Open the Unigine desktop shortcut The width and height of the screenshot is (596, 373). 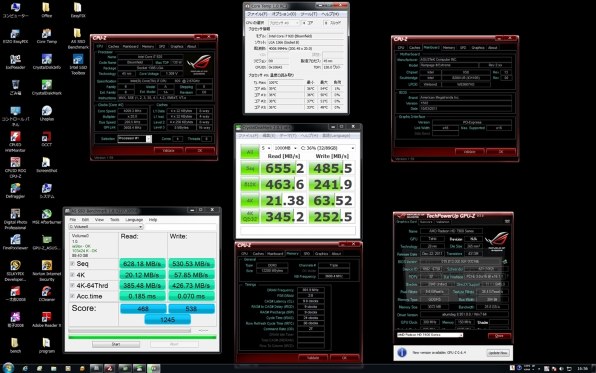[x=47, y=113]
